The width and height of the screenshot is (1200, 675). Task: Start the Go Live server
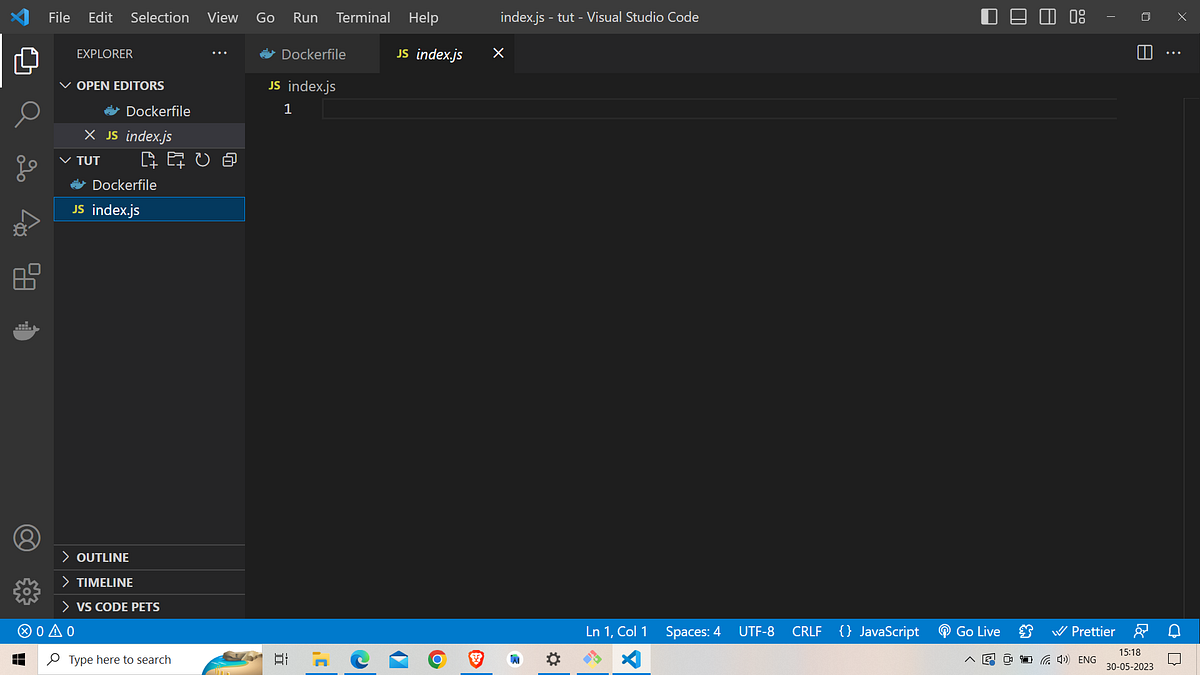968,631
